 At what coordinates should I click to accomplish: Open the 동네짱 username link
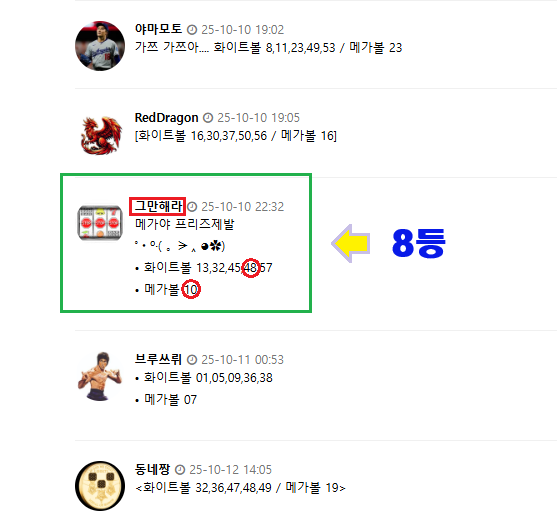pos(152,470)
